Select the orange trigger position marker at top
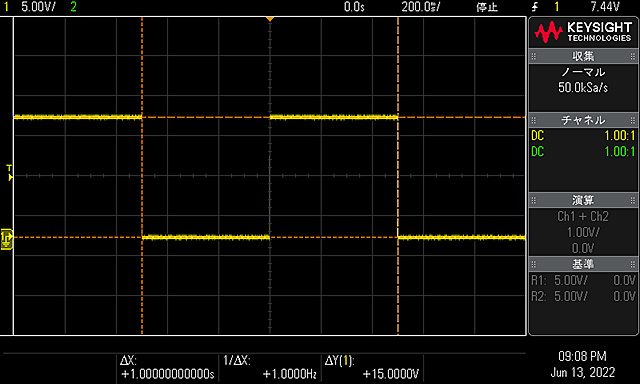Viewport: 640px width, 384px height. click(269, 19)
